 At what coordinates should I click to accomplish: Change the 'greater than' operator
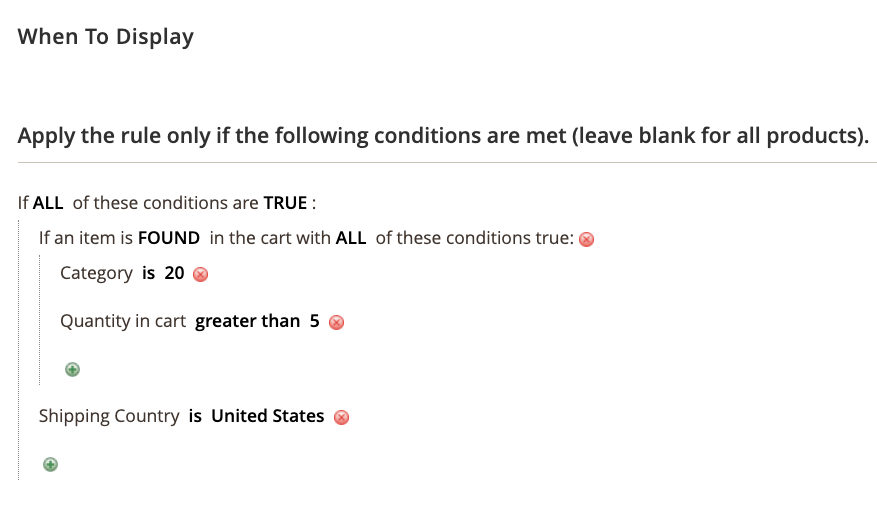click(247, 321)
